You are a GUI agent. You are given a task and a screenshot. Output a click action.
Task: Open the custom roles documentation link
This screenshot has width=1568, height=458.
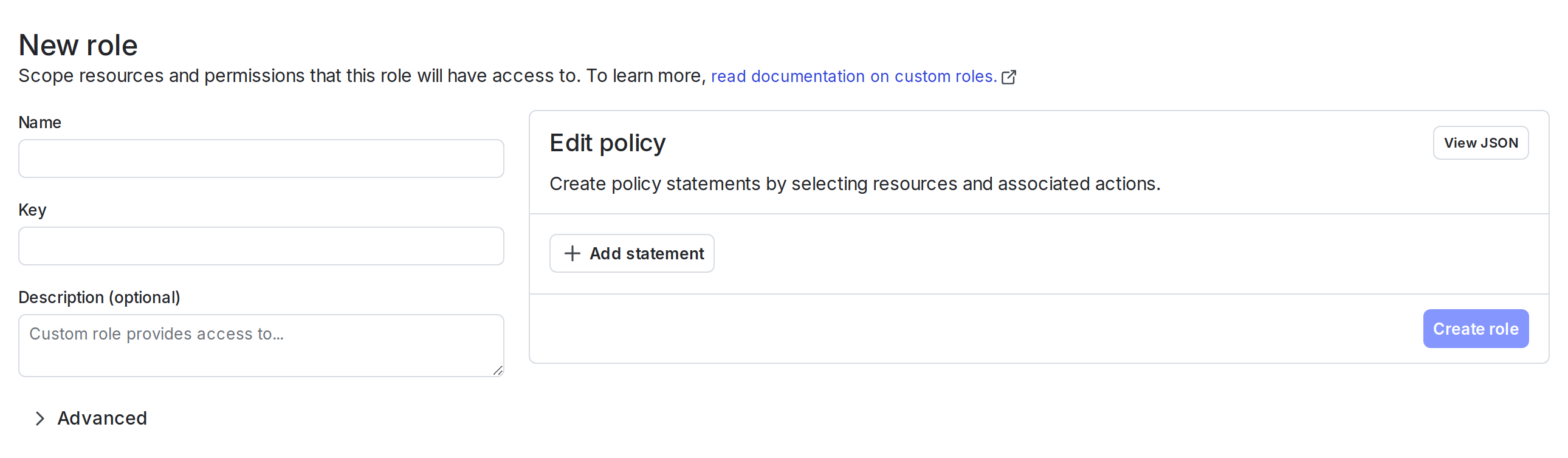coord(853,77)
